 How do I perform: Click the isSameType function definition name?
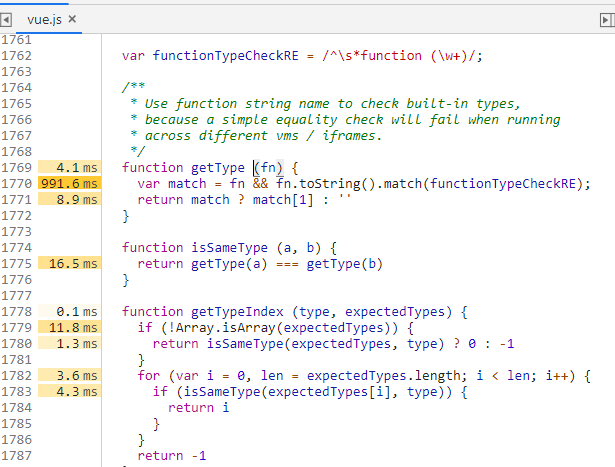[229, 248]
